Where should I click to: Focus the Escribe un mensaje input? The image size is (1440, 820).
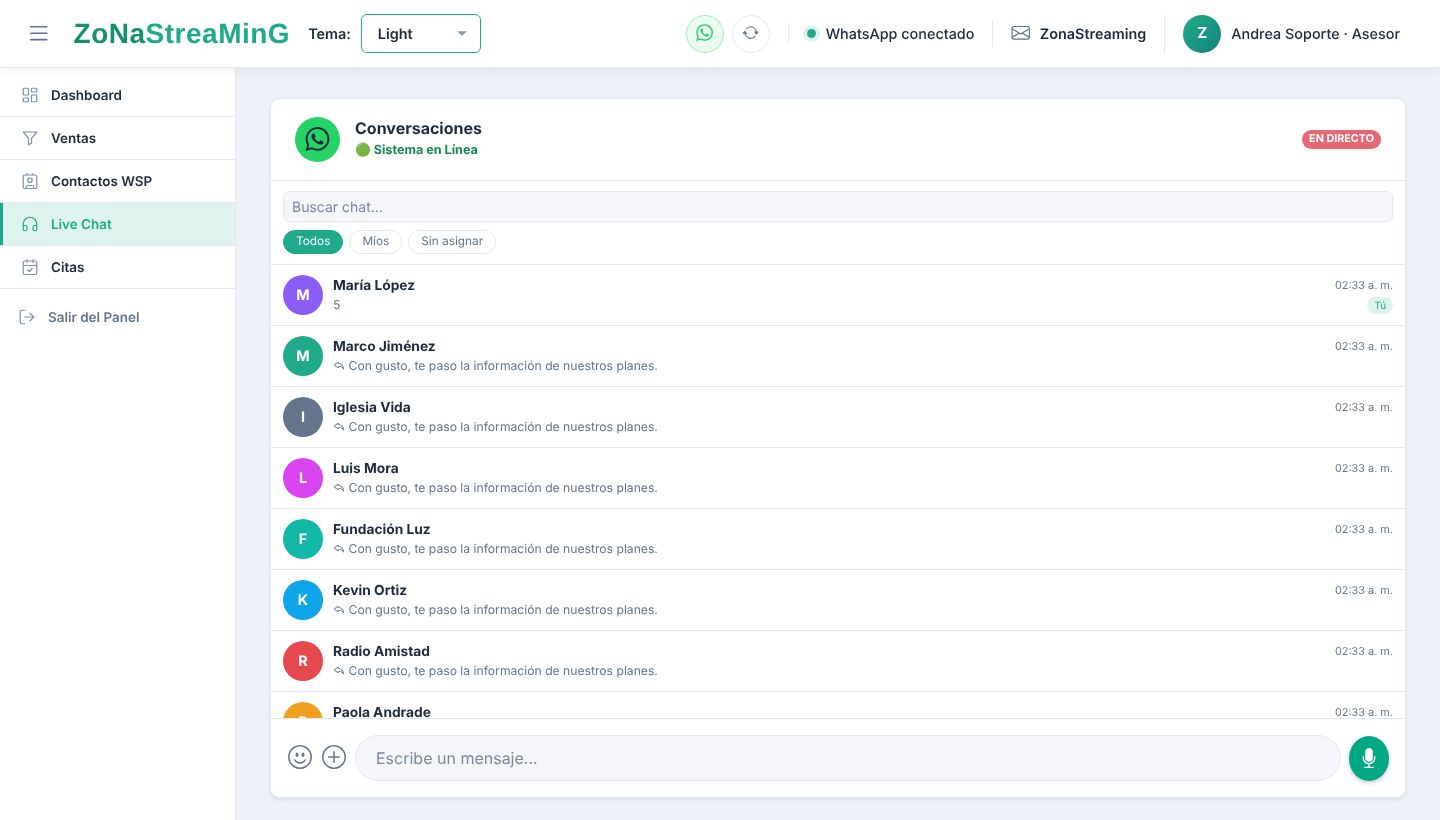847,758
